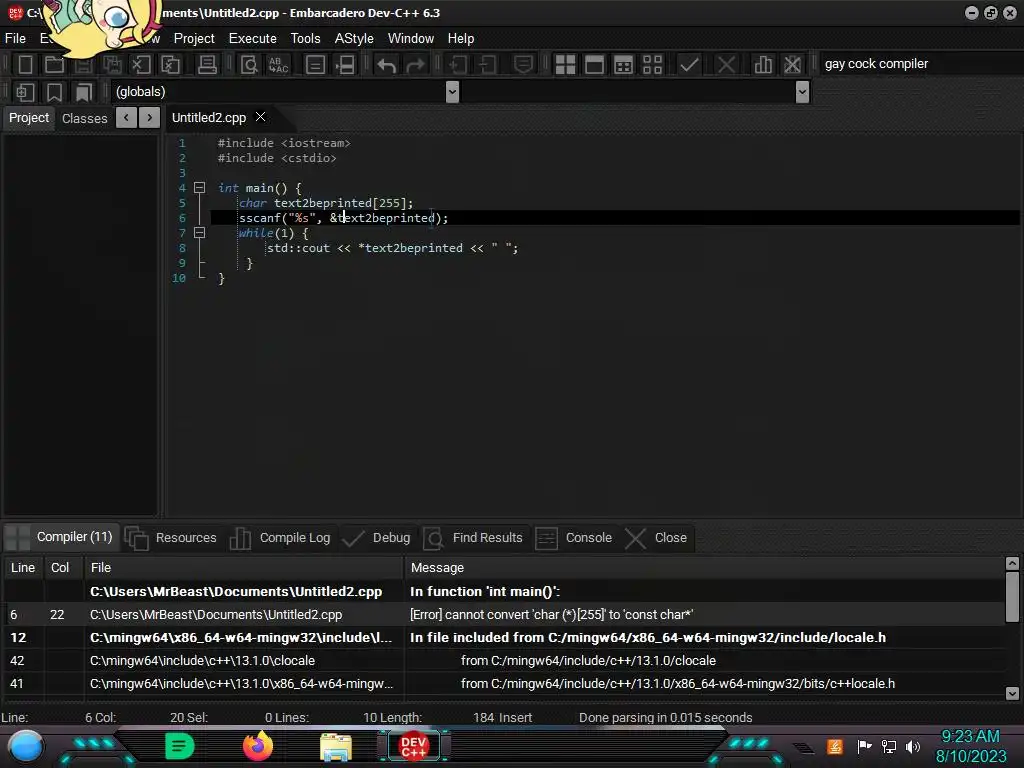Click the Redo arrow icon

tap(415, 64)
